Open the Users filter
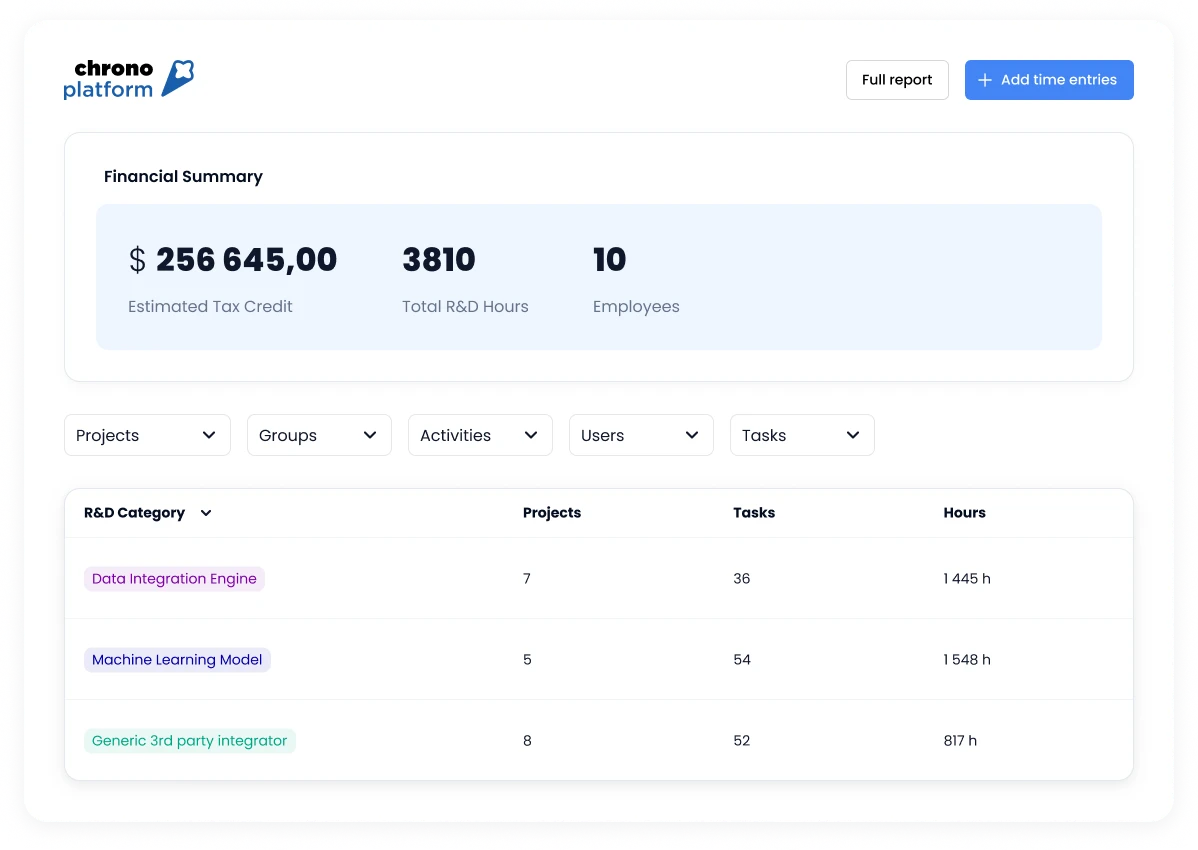 point(641,435)
